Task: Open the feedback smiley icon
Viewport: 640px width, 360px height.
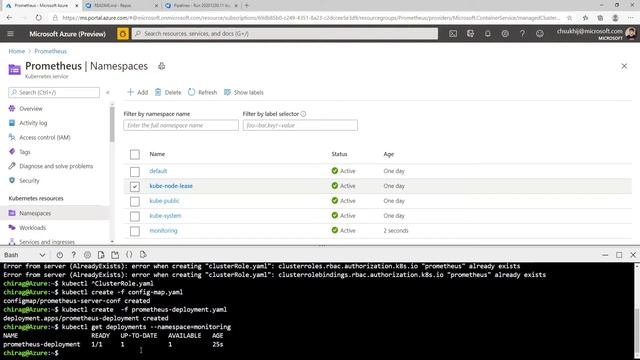Action: pyautogui.click(x=540, y=34)
